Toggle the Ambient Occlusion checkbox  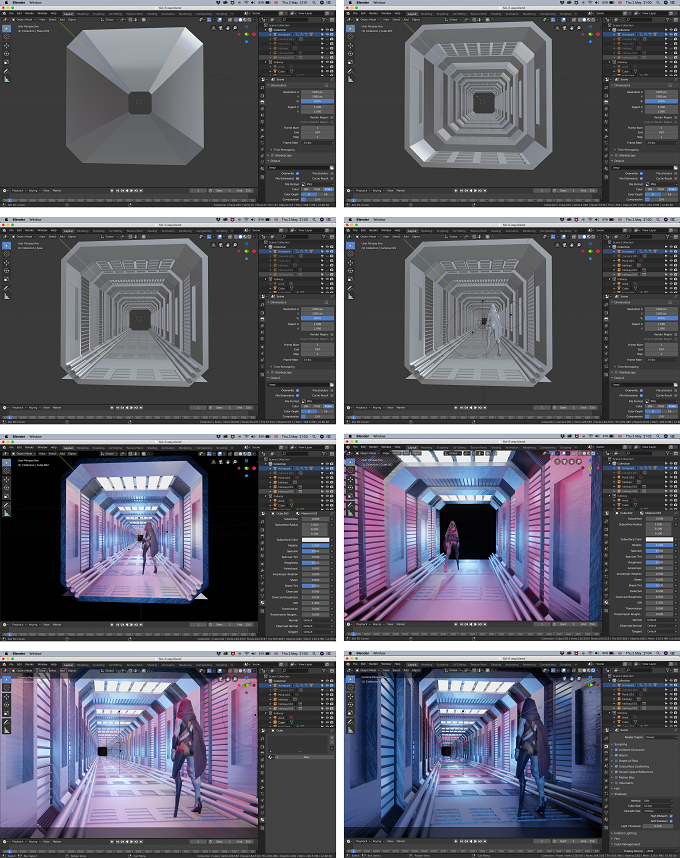617,750
